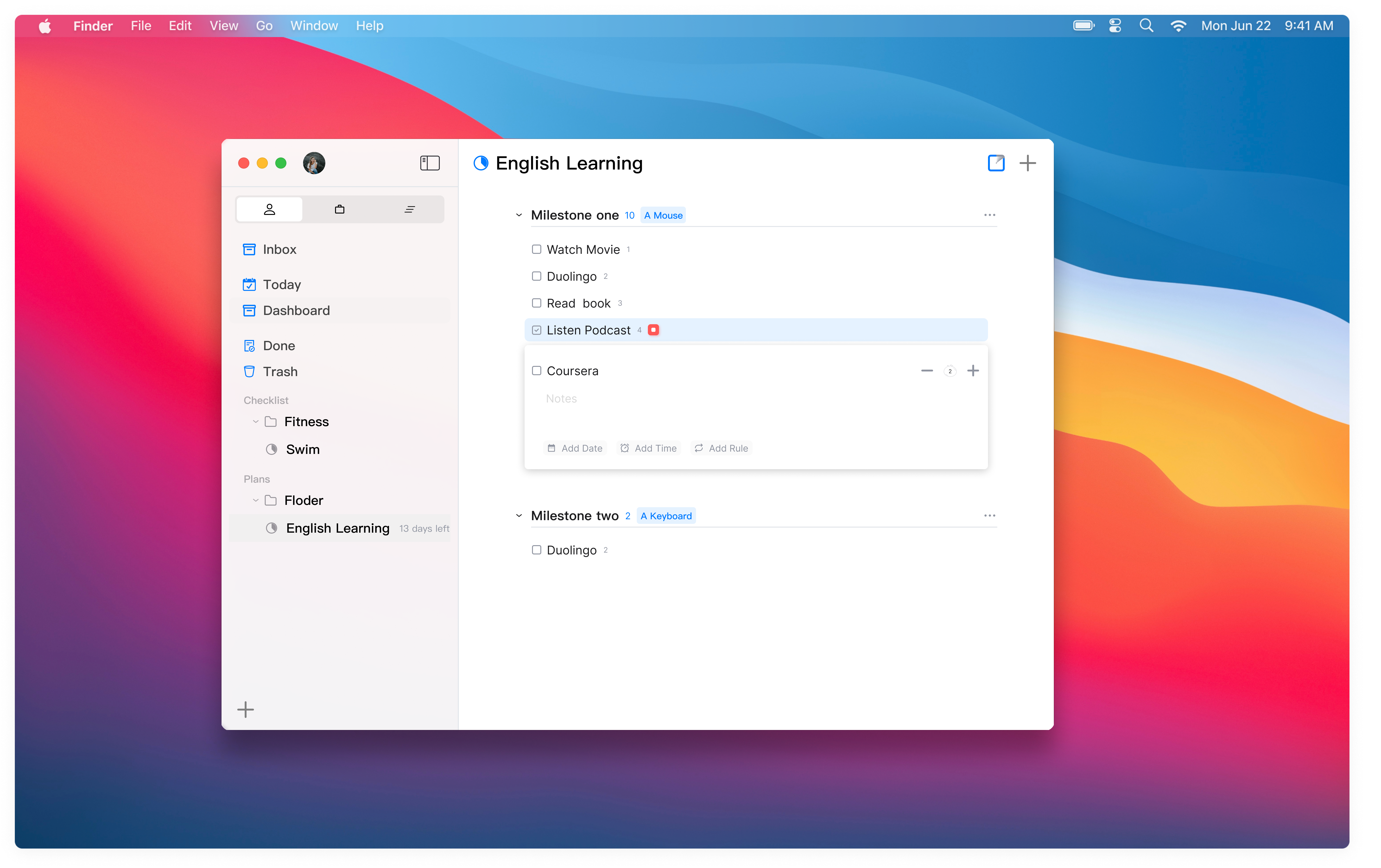Click the Fitness folder icon

tap(271, 422)
